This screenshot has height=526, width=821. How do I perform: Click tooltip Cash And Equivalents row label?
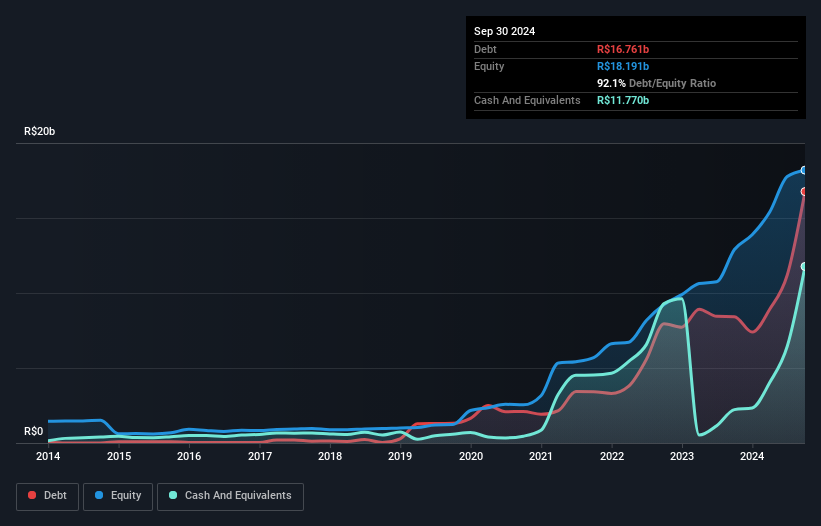click(527, 100)
